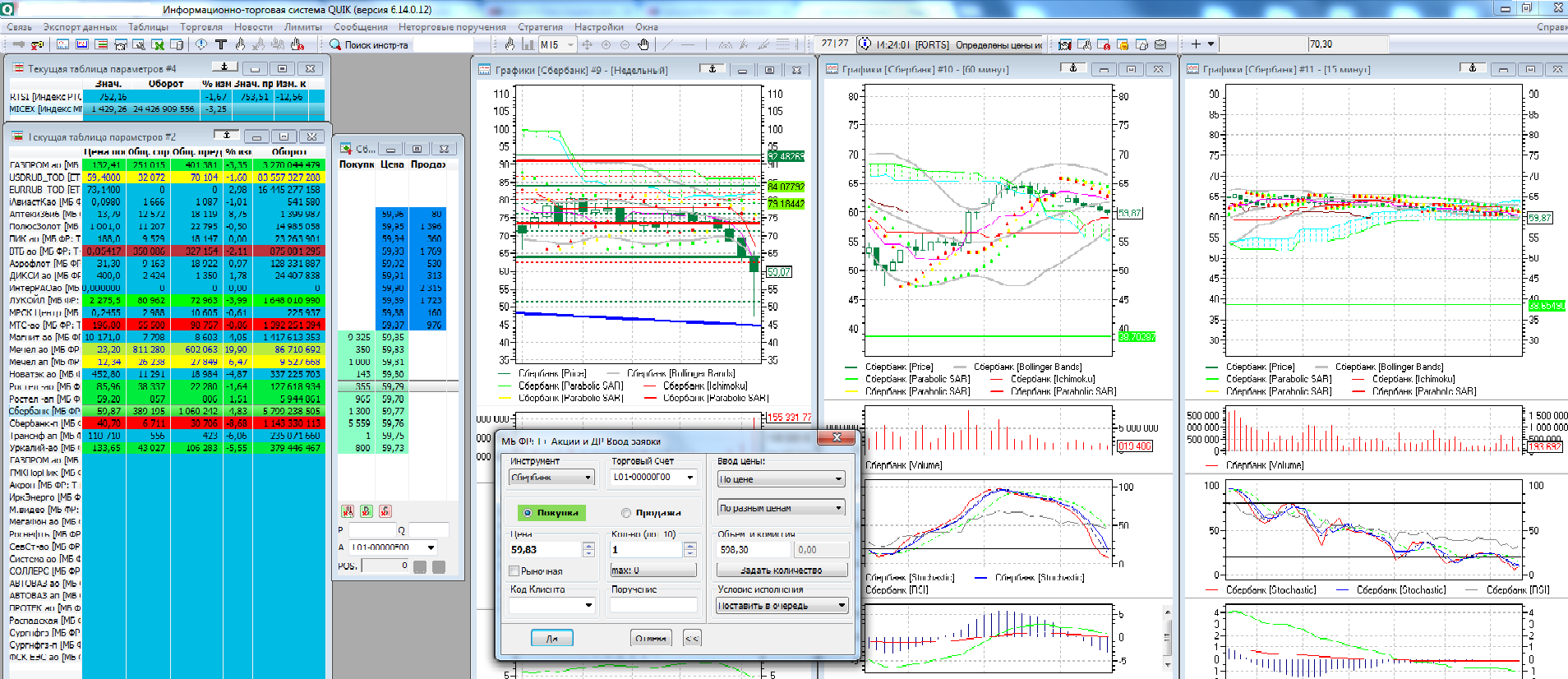
Task: Open the Связь menu
Action: (19, 27)
